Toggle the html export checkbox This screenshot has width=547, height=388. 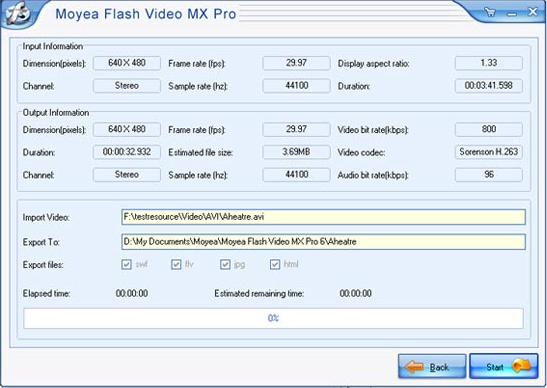tap(275, 264)
